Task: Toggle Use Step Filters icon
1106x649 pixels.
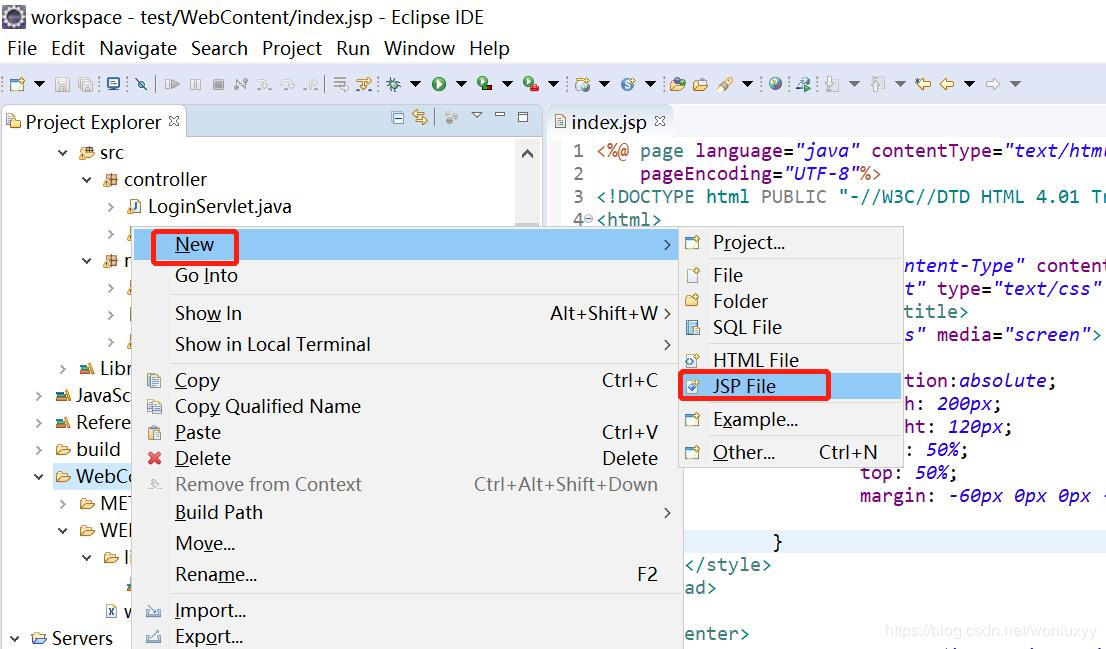Action: point(364,84)
